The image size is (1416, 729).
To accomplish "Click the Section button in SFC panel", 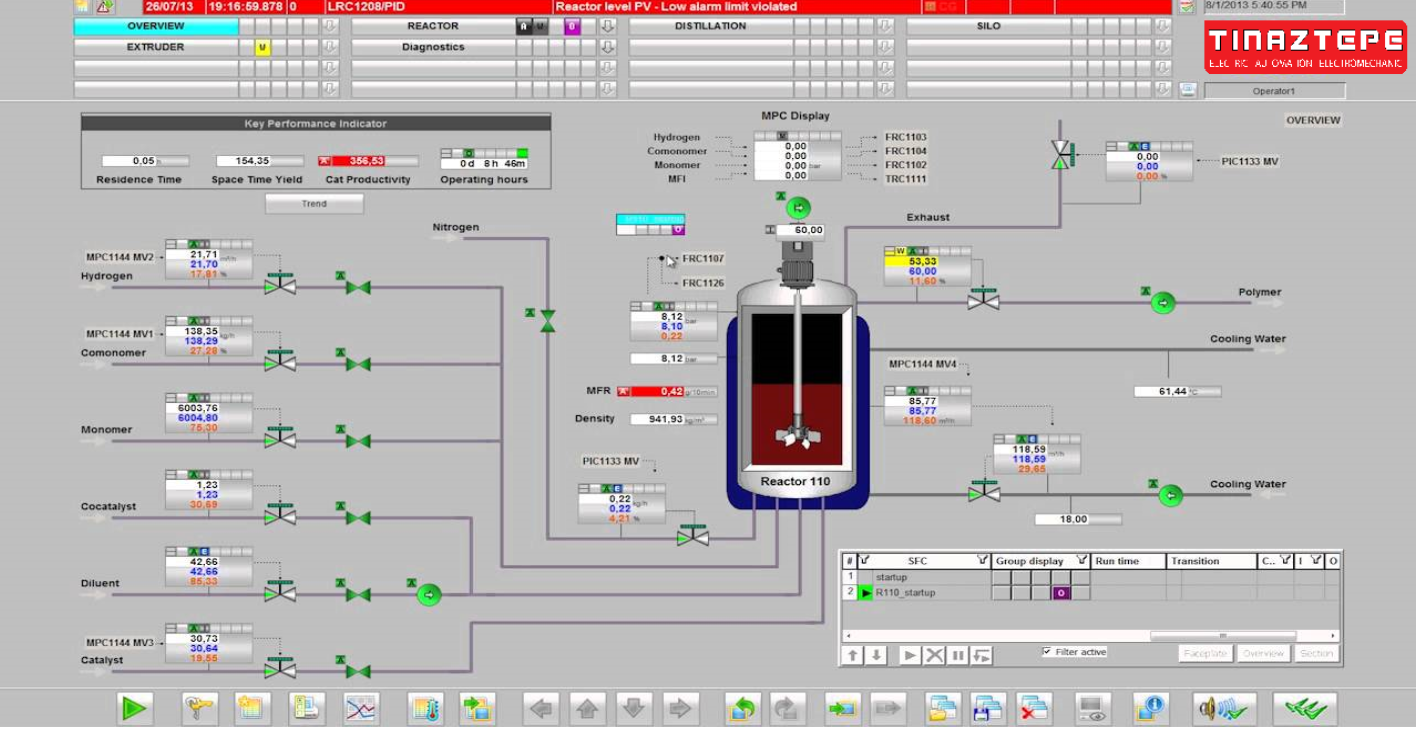I will coord(1317,653).
